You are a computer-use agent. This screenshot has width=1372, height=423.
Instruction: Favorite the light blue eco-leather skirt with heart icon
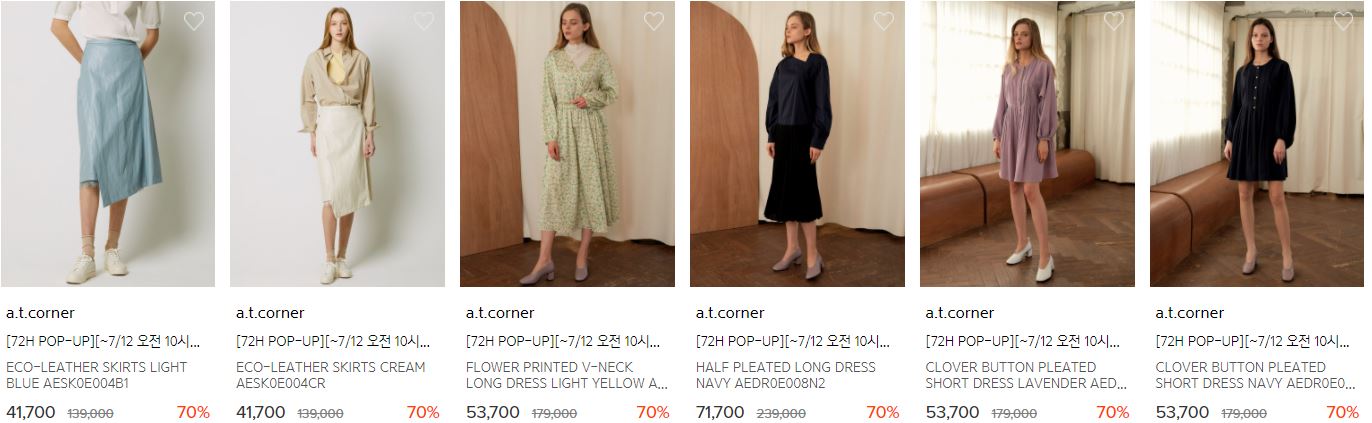click(194, 21)
